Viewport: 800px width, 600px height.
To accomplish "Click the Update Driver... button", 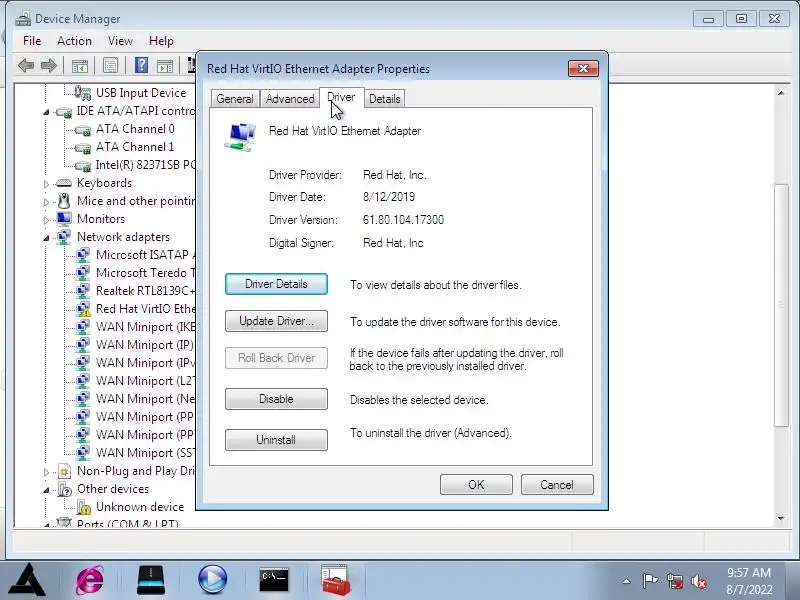I will tap(276, 321).
